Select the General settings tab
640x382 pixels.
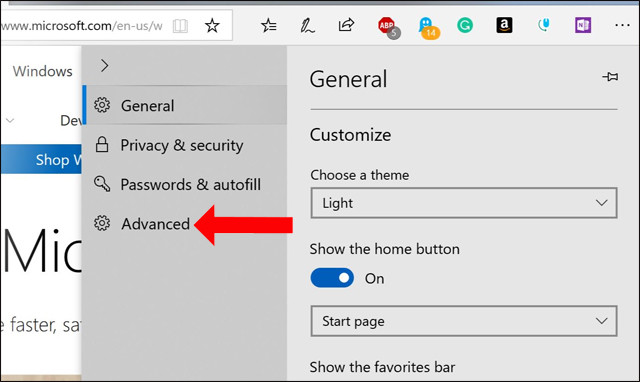pos(185,105)
